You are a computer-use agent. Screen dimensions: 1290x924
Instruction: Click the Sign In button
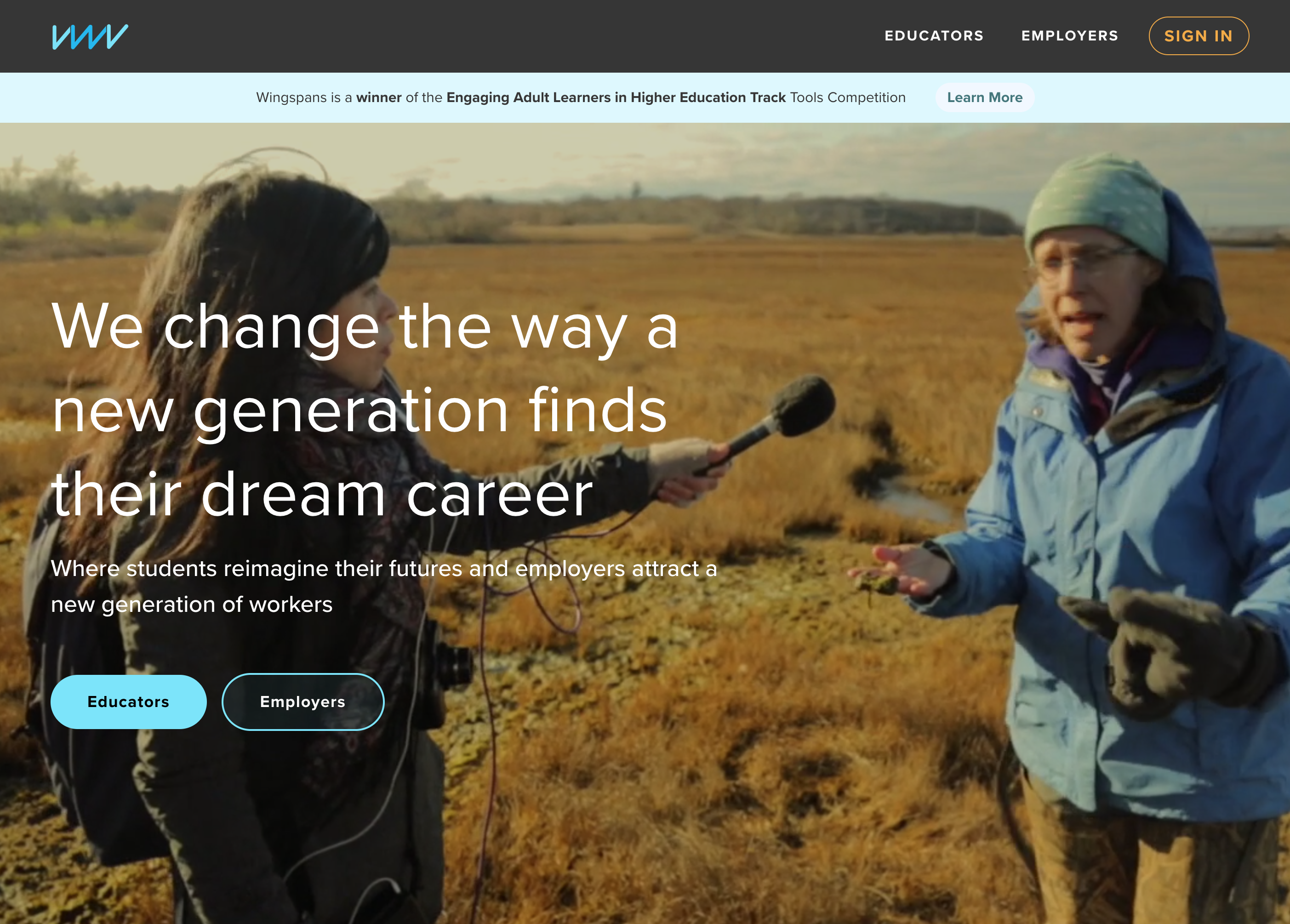point(1199,36)
